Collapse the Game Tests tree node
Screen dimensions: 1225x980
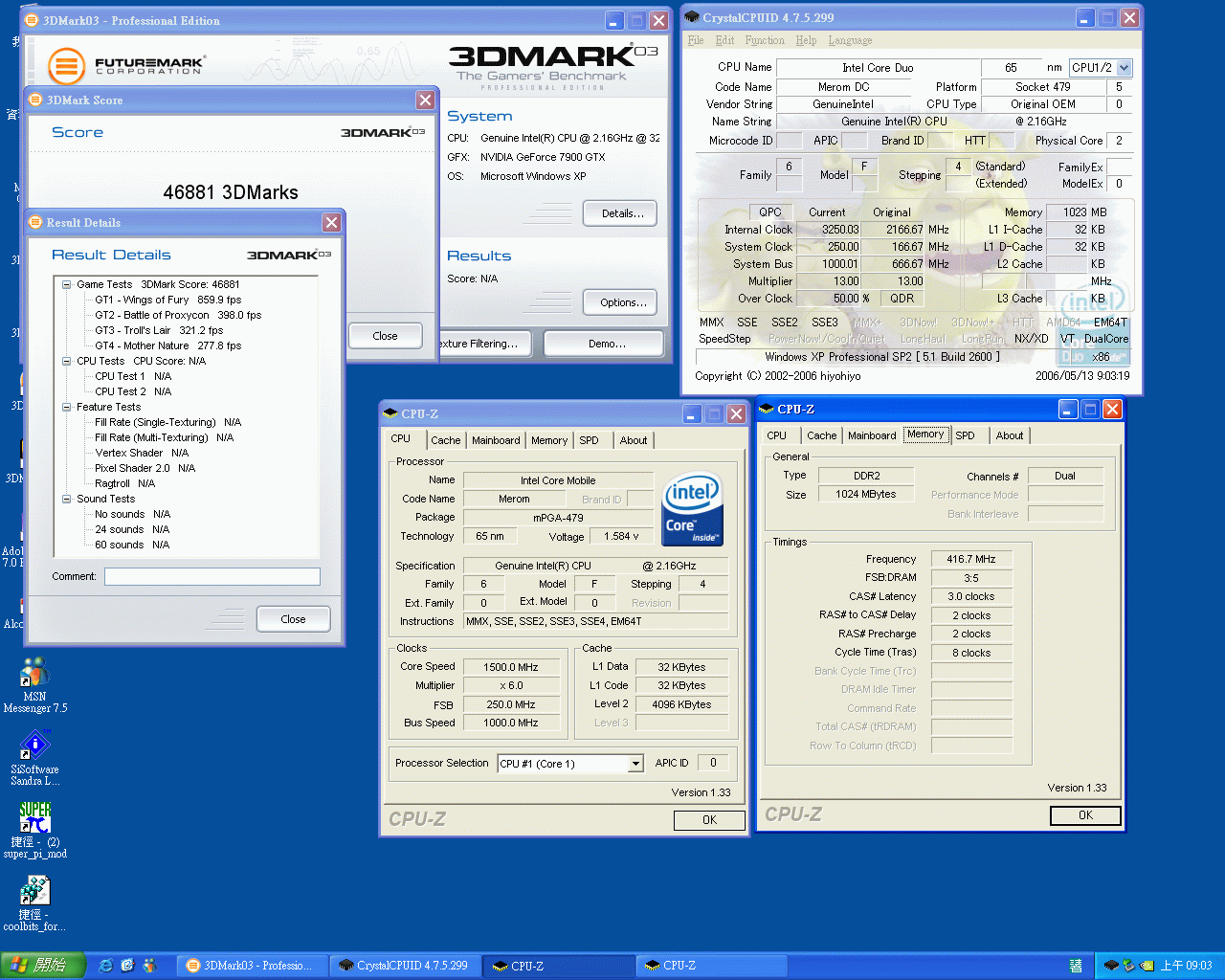point(67,284)
